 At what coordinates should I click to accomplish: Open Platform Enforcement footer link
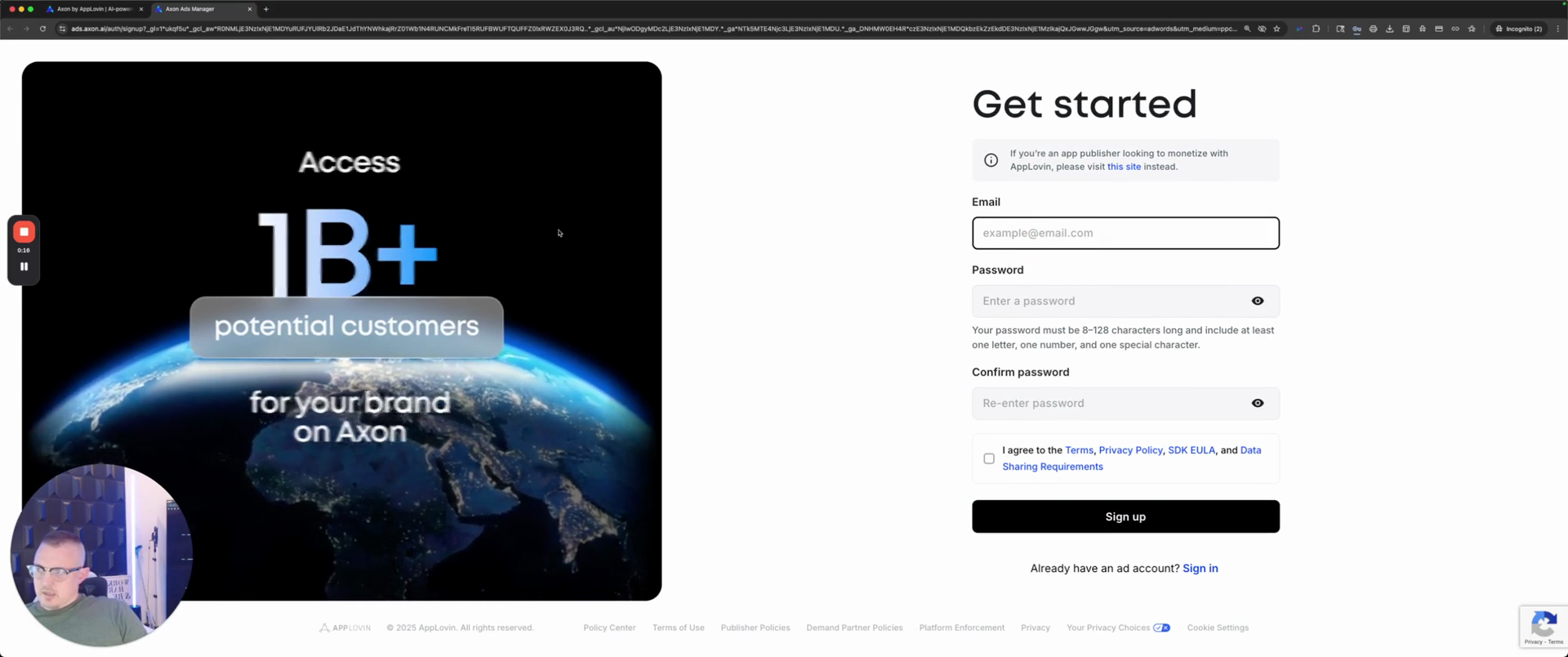pyautogui.click(x=961, y=628)
